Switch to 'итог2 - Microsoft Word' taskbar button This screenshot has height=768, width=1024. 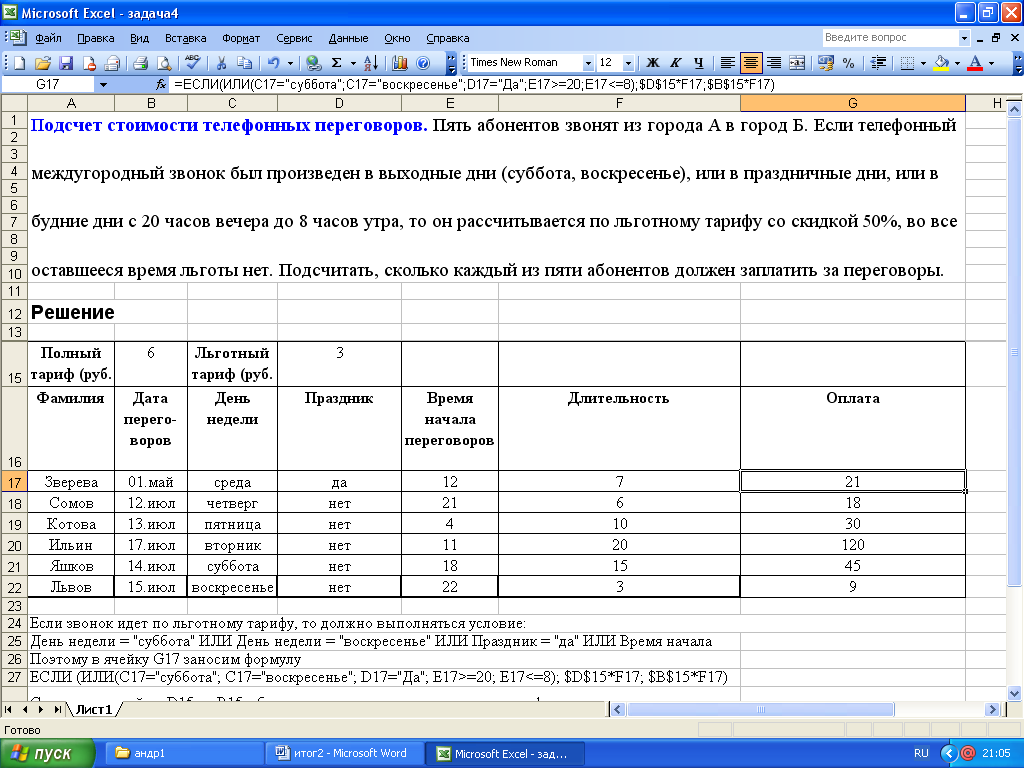[x=345, y=753]
